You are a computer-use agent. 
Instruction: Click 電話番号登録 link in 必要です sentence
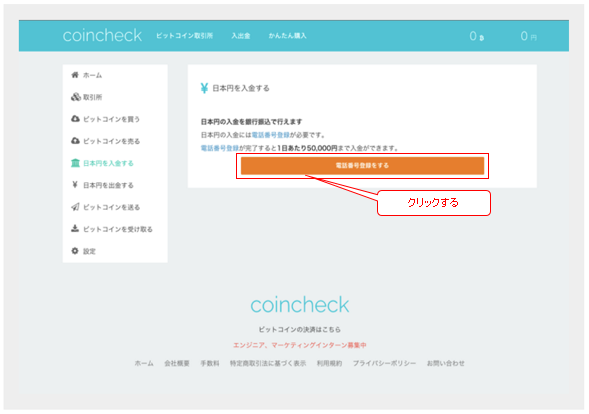pos(270,135)
